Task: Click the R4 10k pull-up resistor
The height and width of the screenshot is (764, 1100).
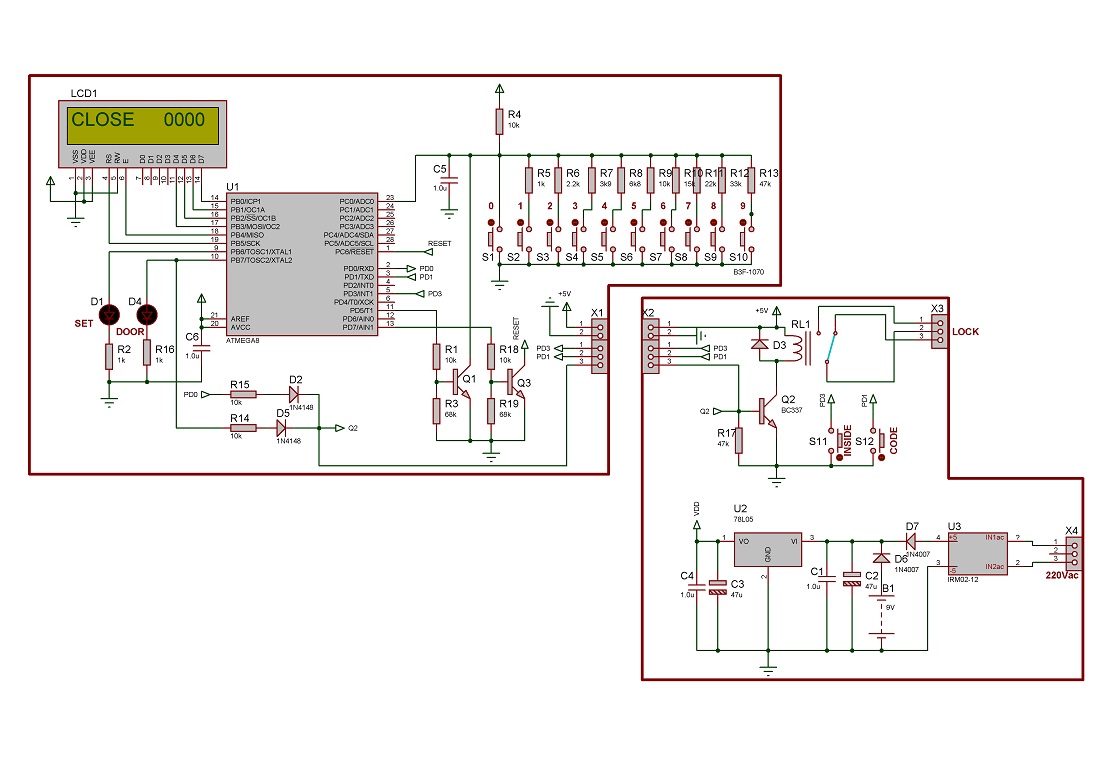Action: pos(499,121)
